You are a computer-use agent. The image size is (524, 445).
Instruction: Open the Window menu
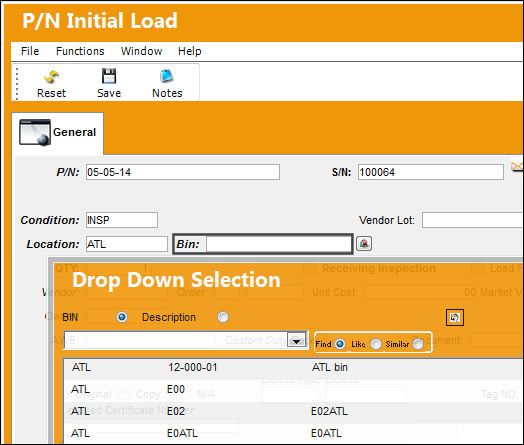(141, 51)
